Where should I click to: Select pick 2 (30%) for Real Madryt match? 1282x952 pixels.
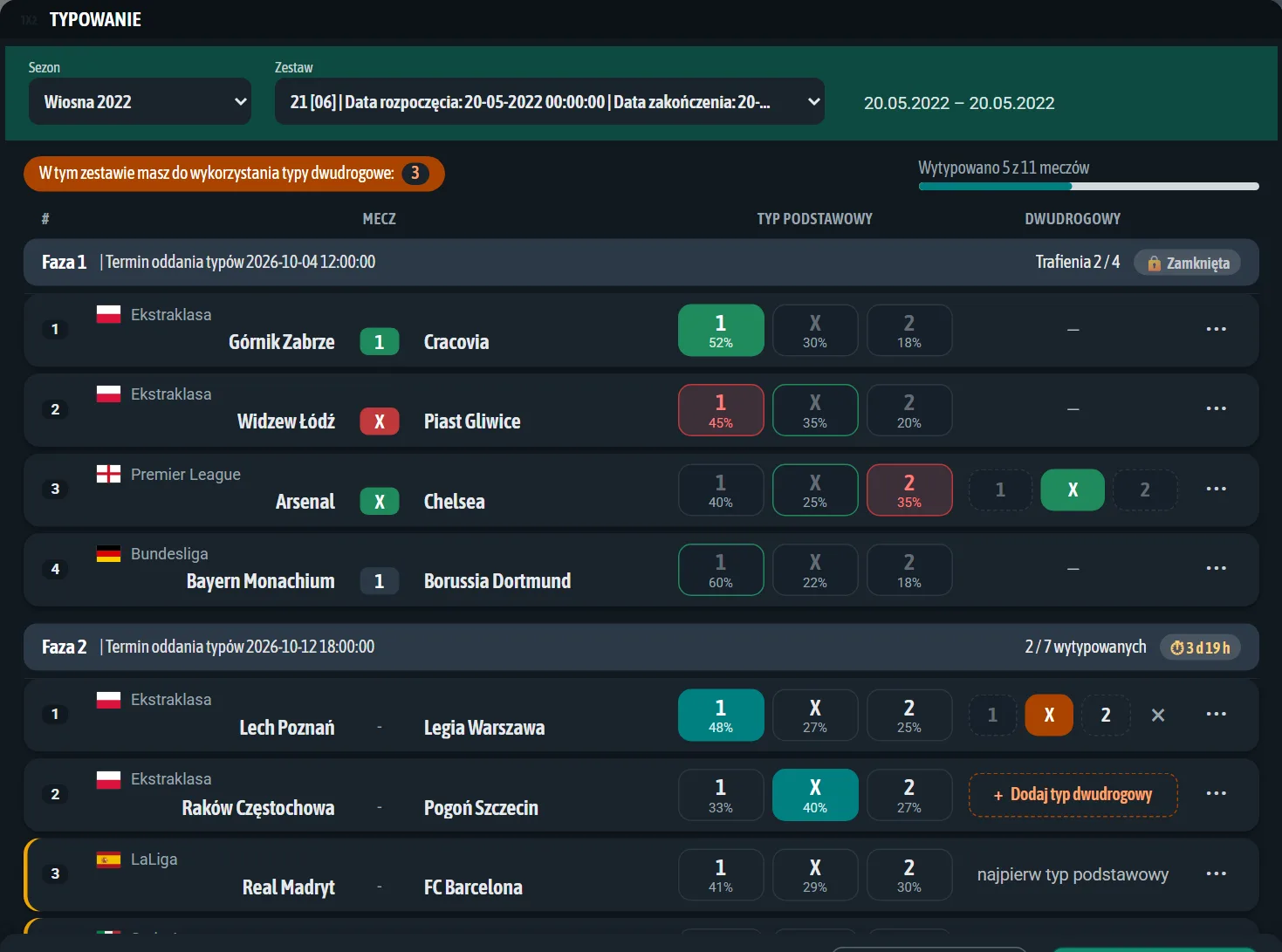coord(909,874)
